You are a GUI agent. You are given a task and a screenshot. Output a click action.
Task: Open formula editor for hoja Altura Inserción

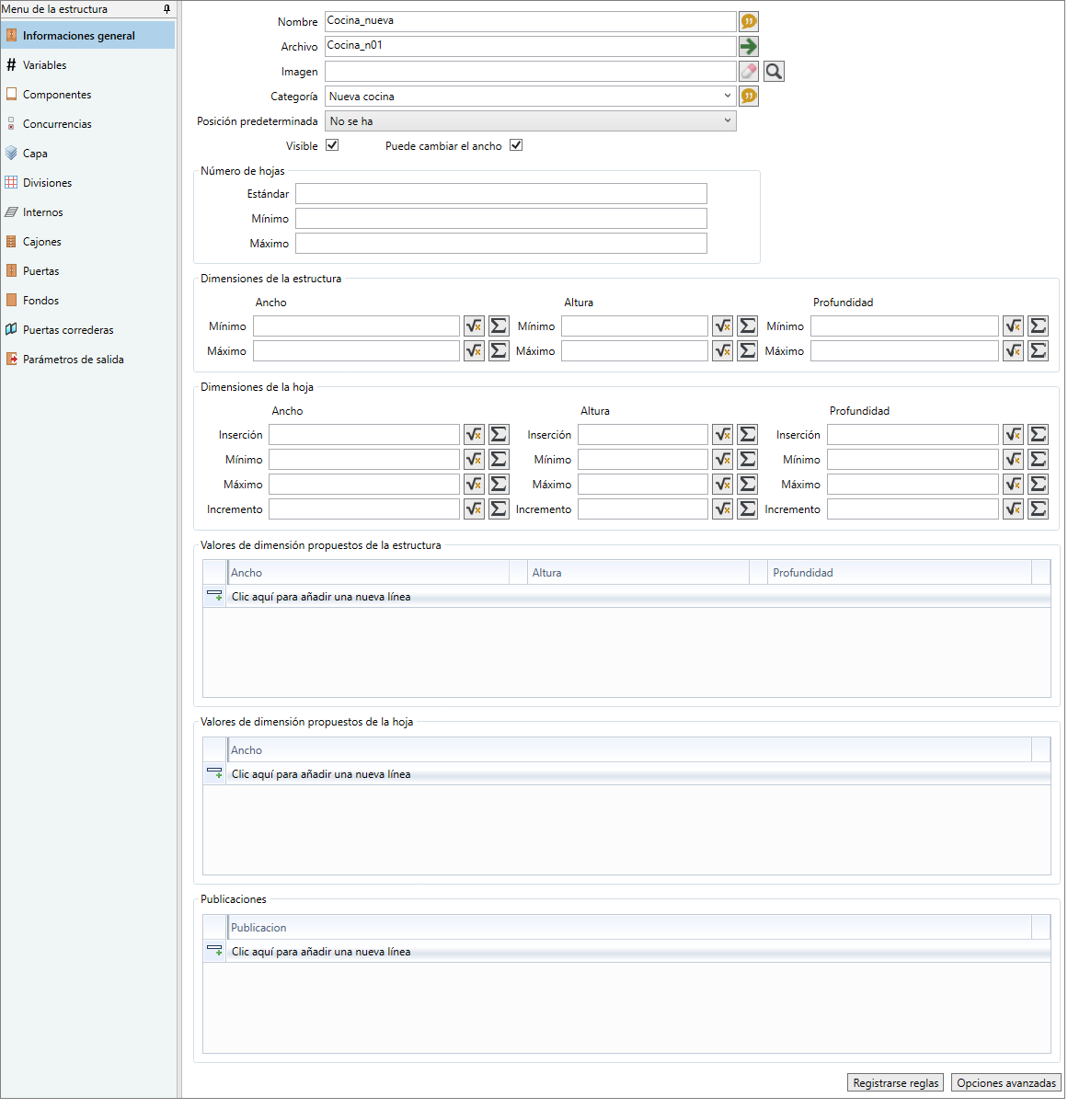point(722,434)
